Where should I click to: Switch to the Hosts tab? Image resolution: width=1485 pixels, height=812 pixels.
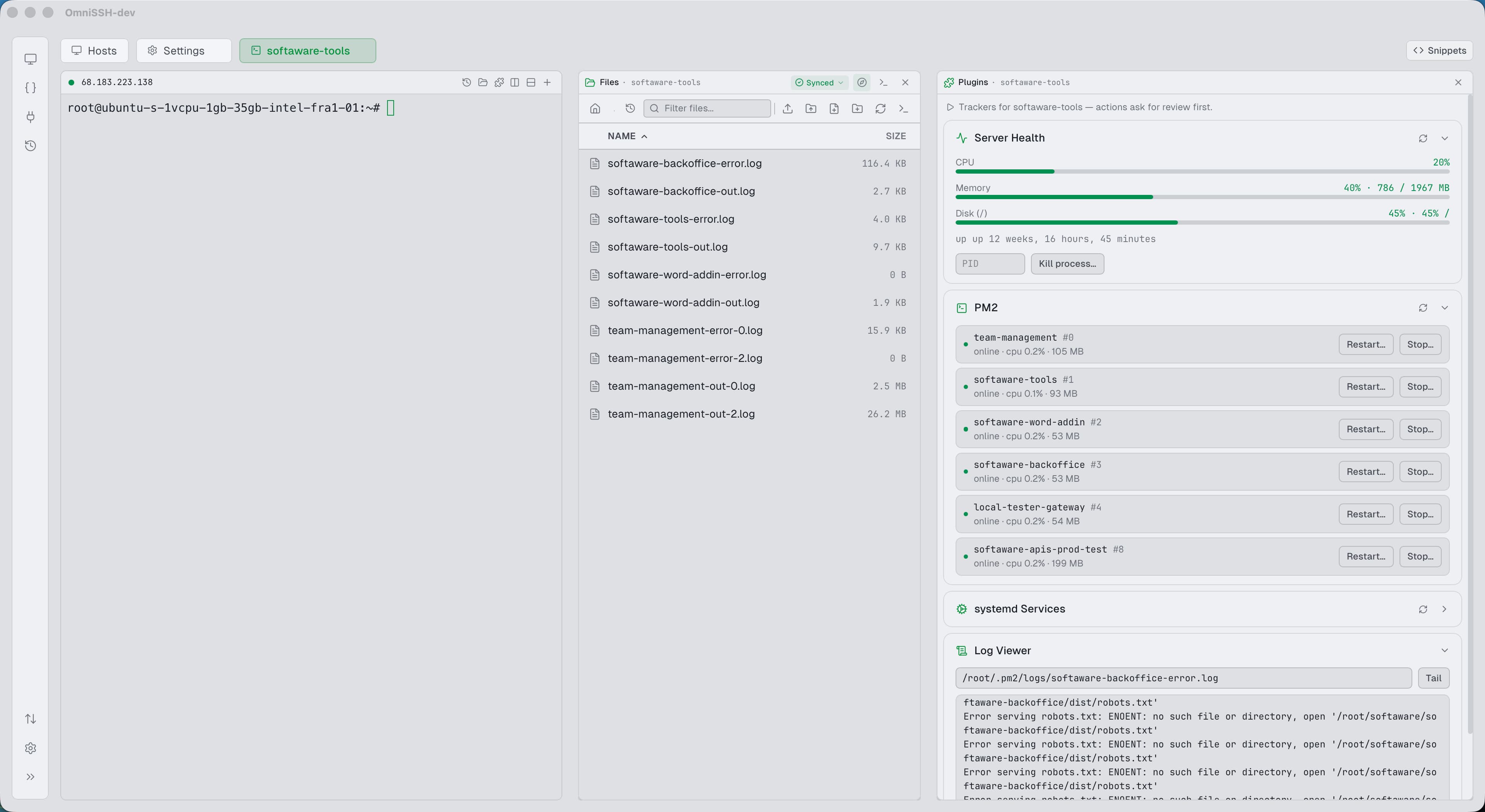94,51
